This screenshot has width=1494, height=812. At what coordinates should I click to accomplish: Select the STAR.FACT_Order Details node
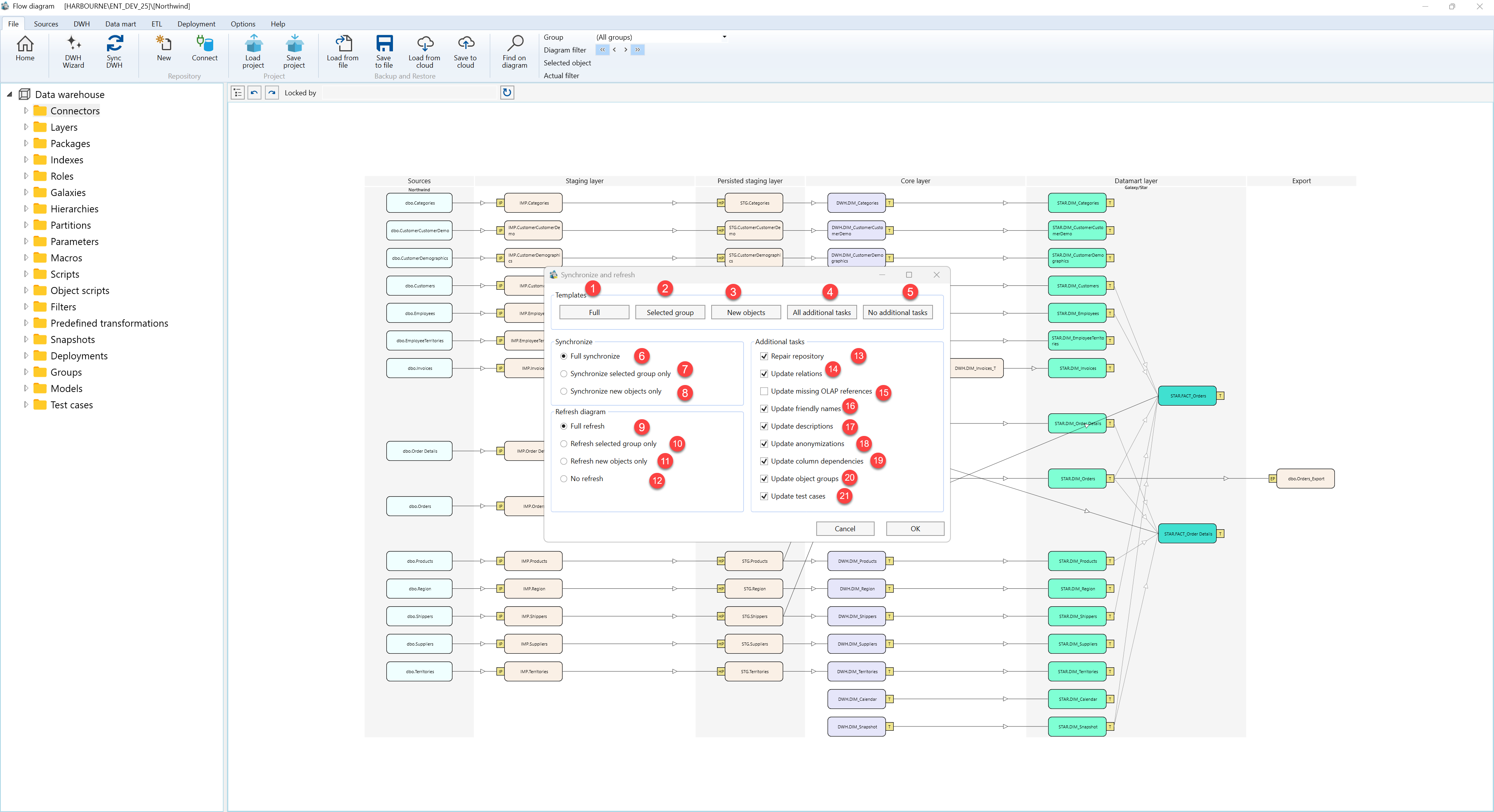click(1187, 534)
